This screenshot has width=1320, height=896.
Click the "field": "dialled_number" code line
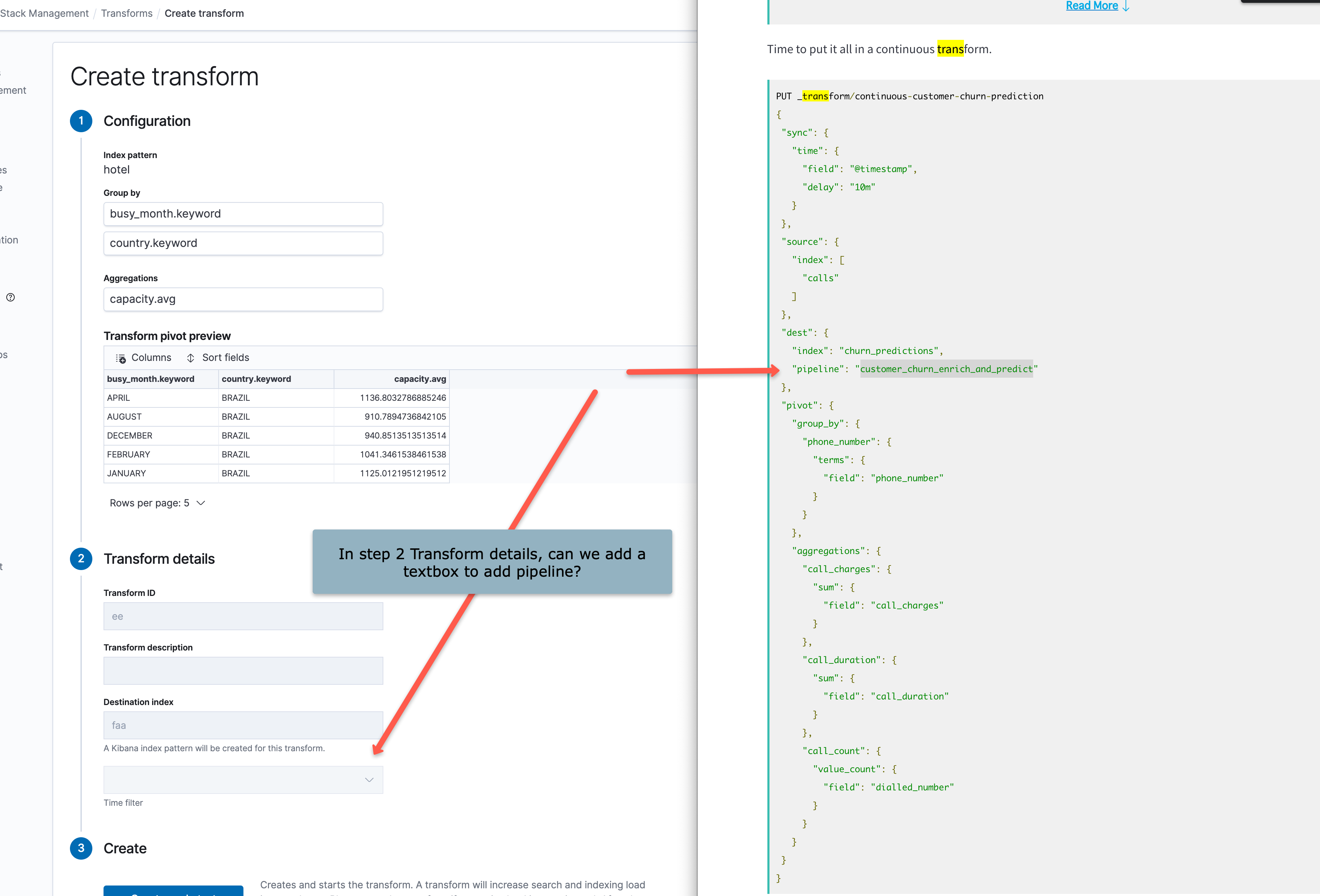(888, 787)
